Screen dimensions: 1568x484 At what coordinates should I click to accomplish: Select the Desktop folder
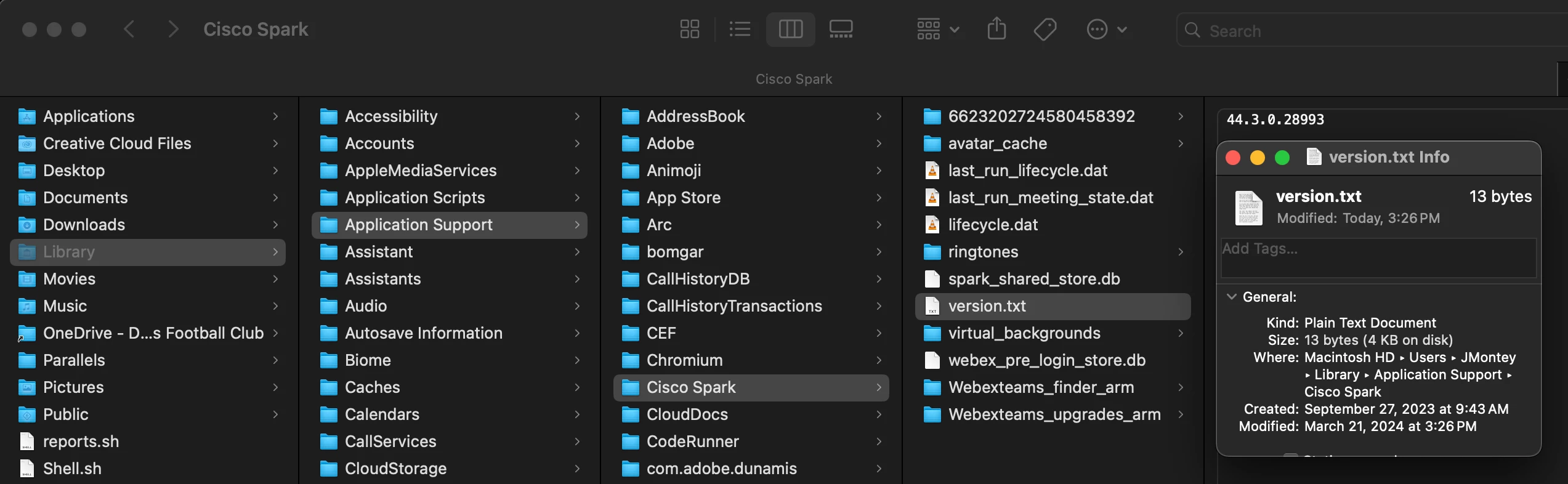pyautogui.click(x=148, y=171)
